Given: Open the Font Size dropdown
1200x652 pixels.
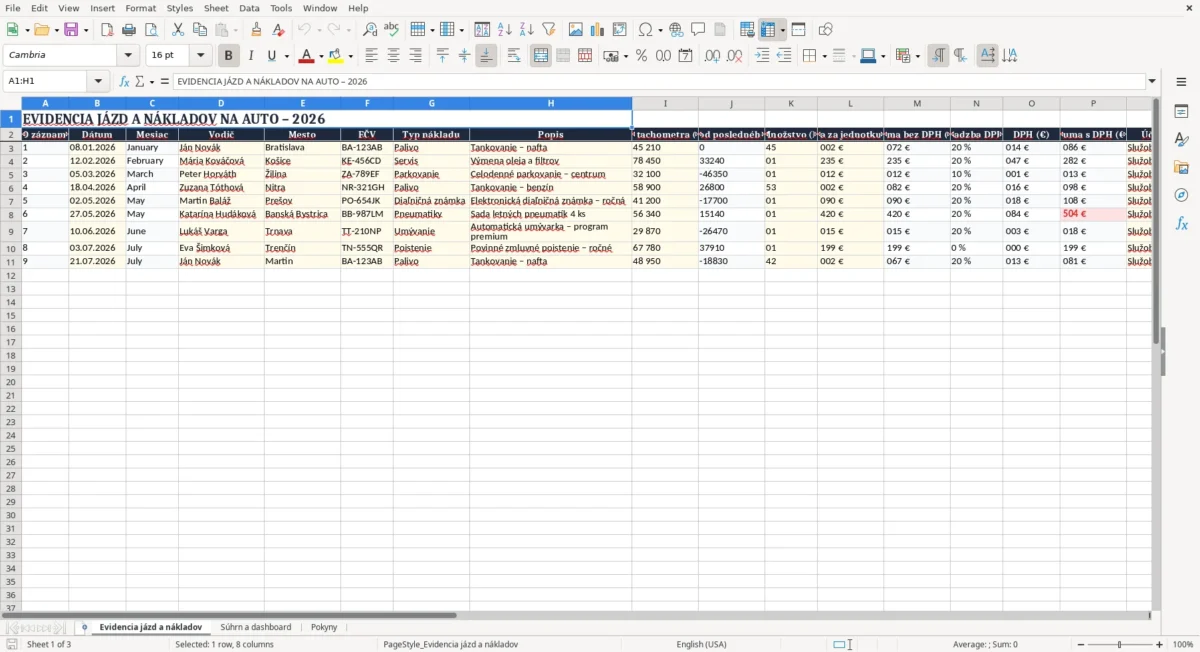Looking at the screenshot, I should point(201,56).
